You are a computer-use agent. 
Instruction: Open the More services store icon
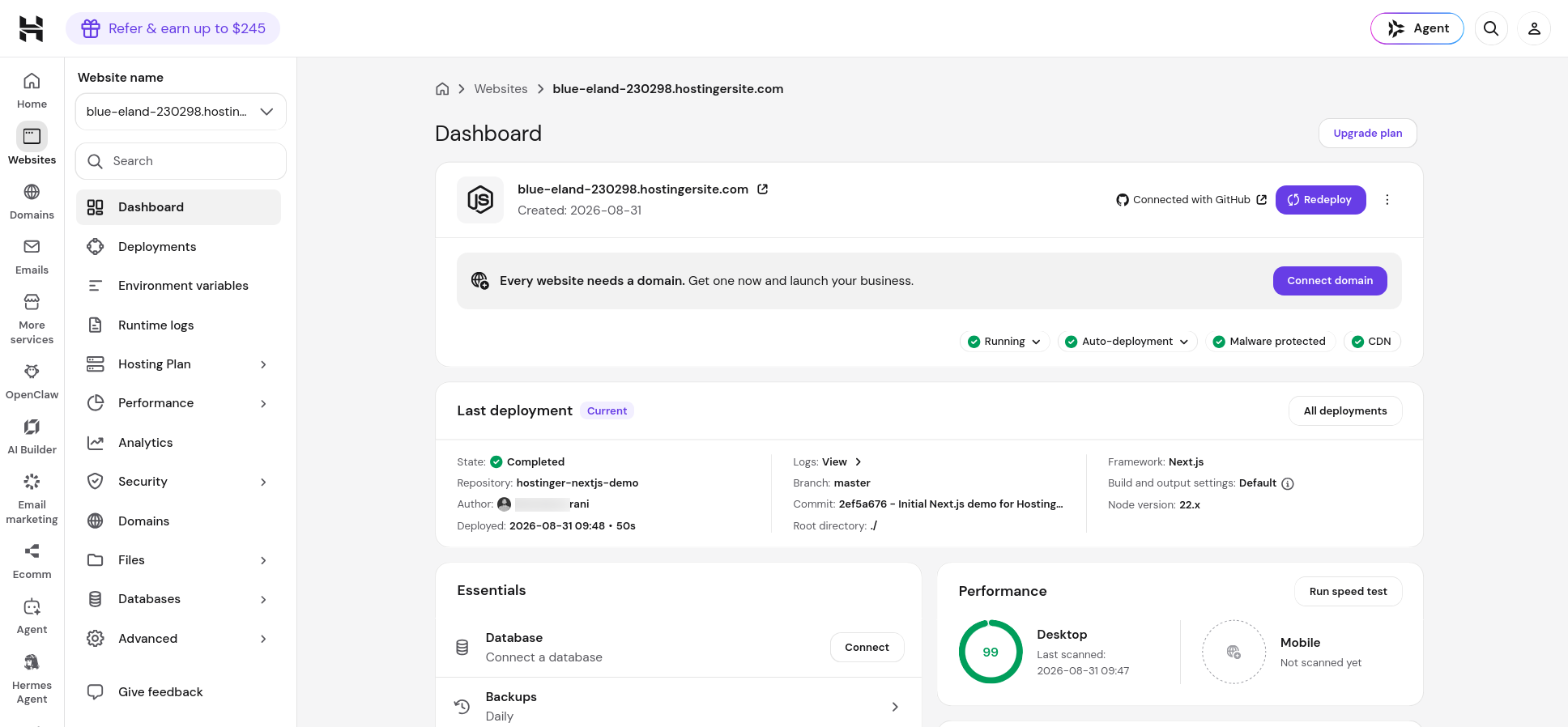[x=32, y=302]
